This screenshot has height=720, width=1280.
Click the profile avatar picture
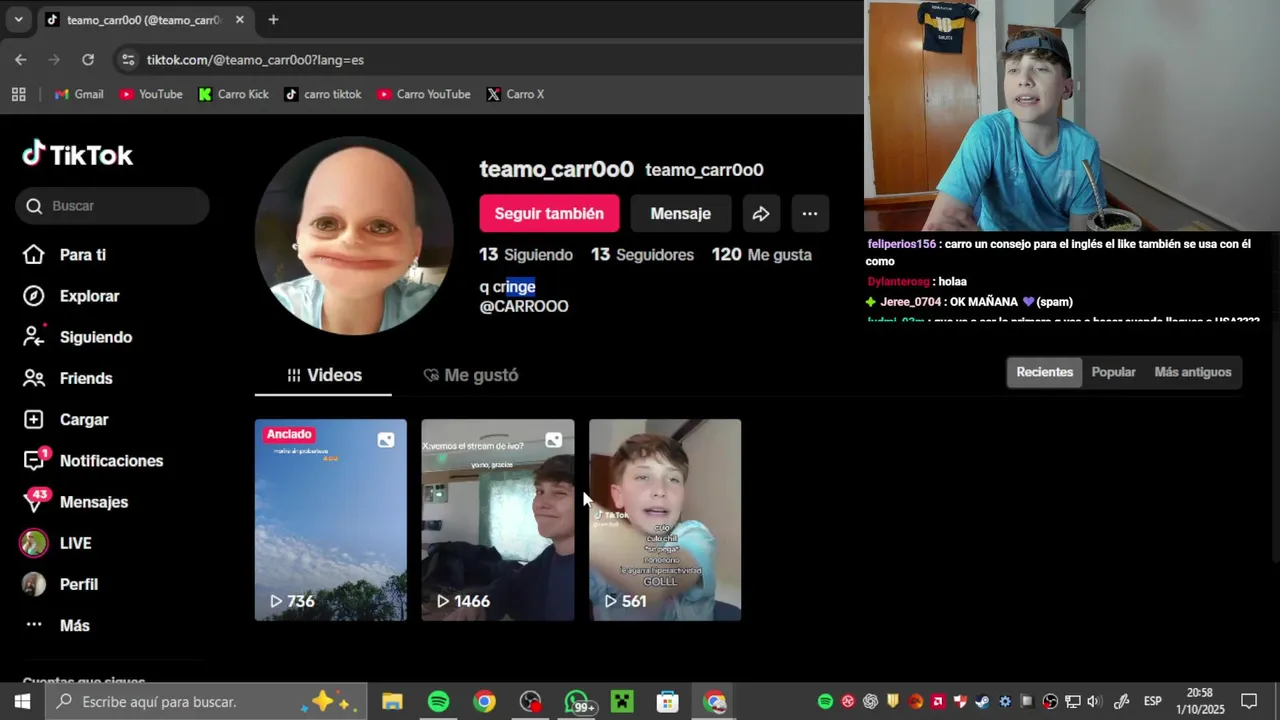(x=354, y=236)
